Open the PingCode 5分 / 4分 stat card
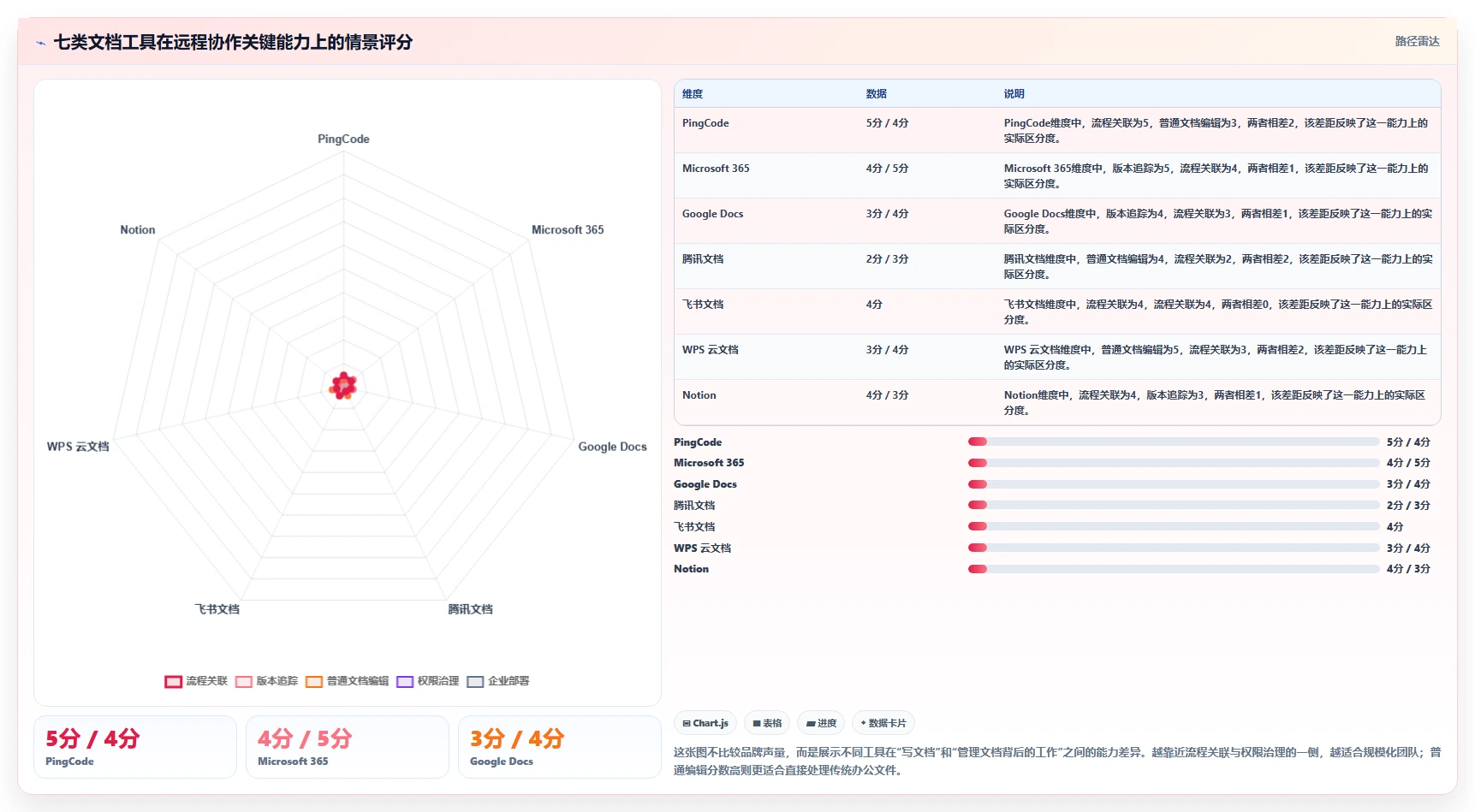The height and width of the screenshot is (812, 1475). tap(135, 747)
